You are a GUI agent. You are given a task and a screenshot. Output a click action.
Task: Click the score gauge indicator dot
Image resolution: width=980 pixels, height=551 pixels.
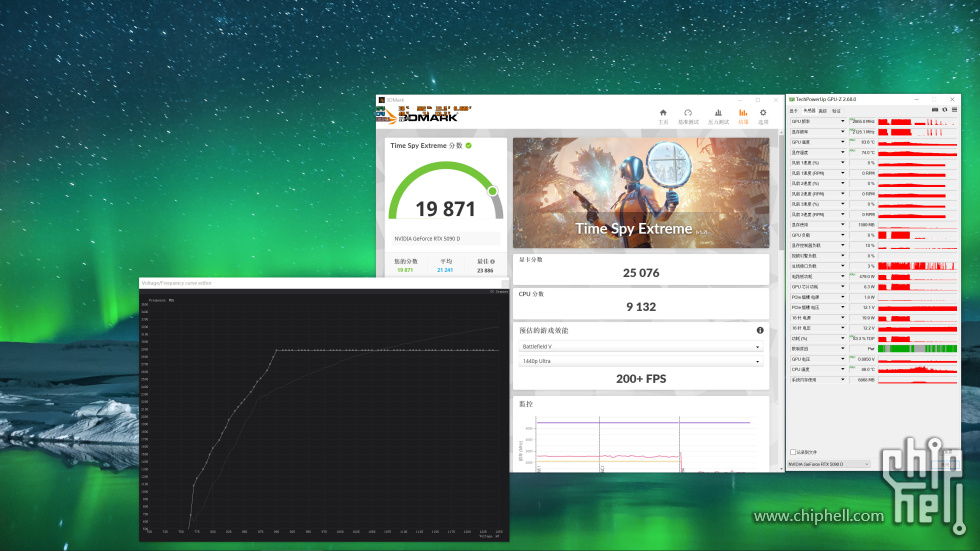pyautogui.click(x=492, y=191)
